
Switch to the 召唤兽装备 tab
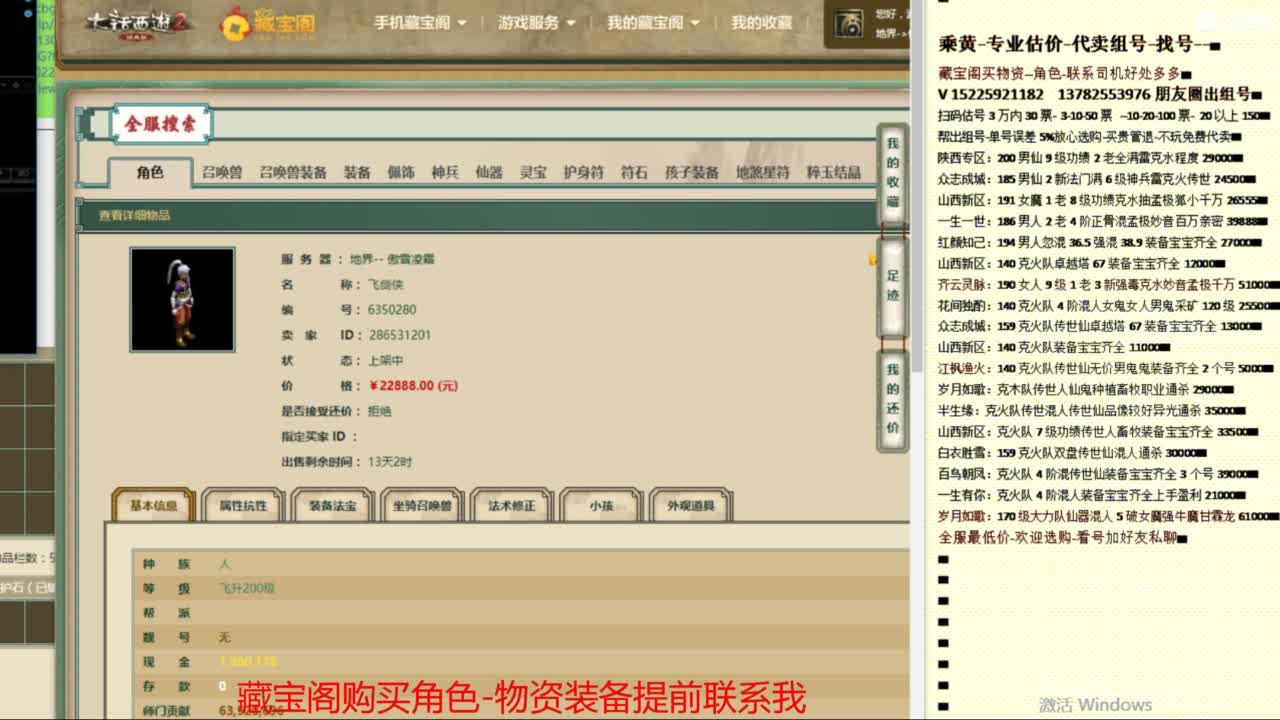click(293, 172)
